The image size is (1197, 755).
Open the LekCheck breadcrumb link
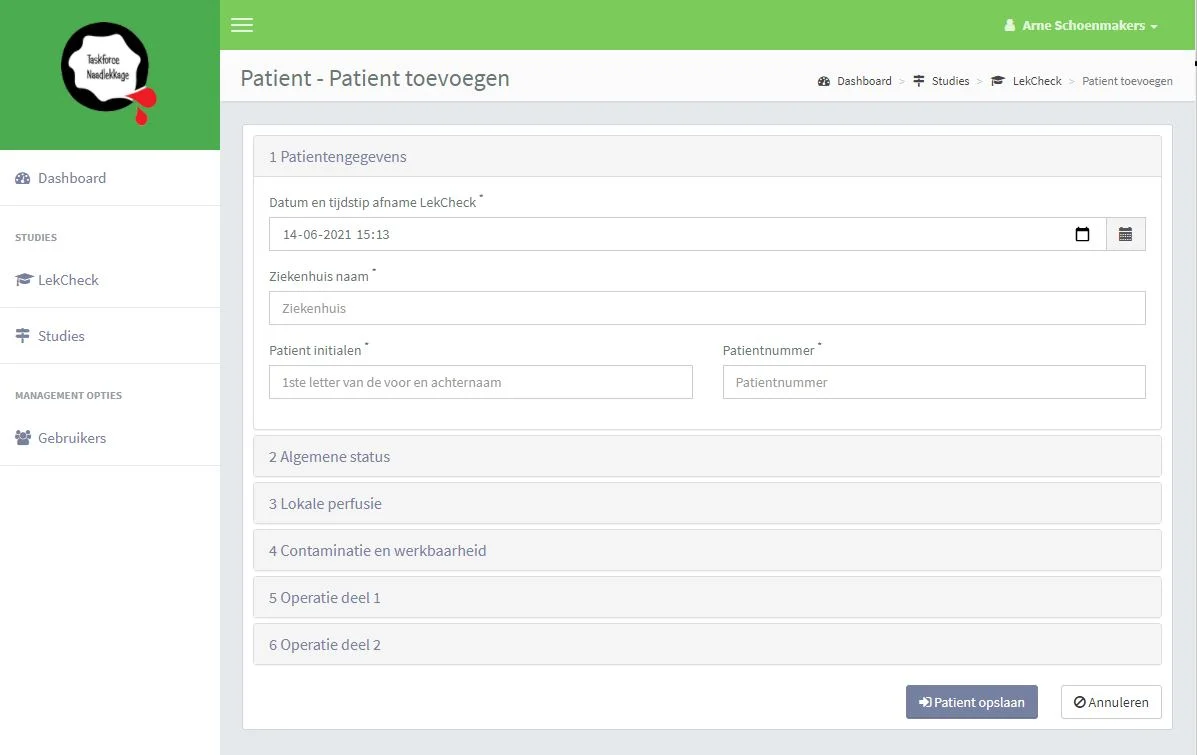[1036, 81]
